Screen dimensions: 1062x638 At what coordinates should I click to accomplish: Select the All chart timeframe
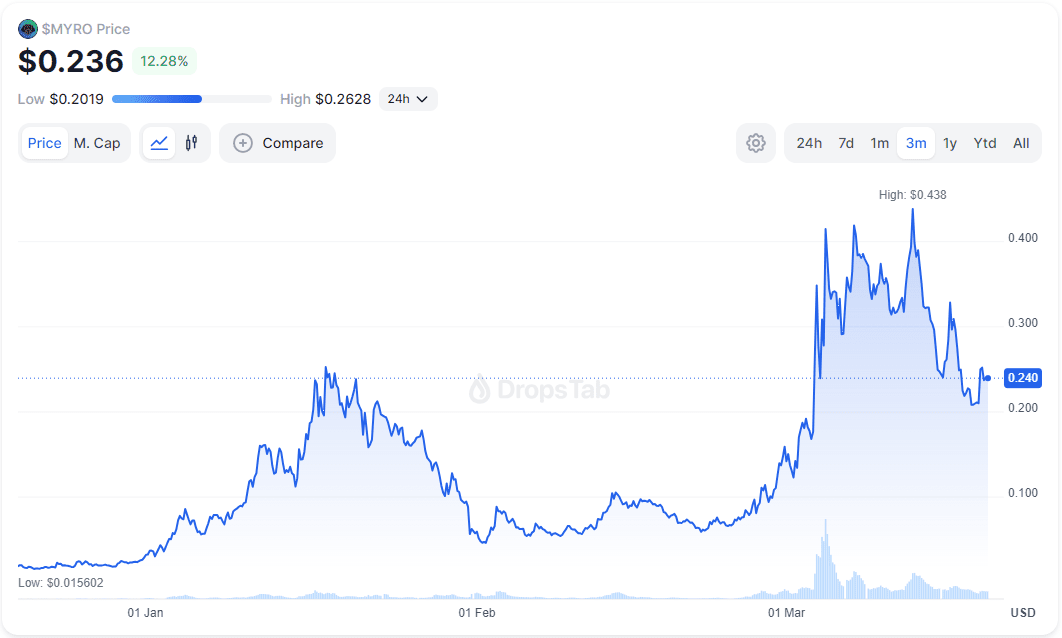pos(1021,143)
